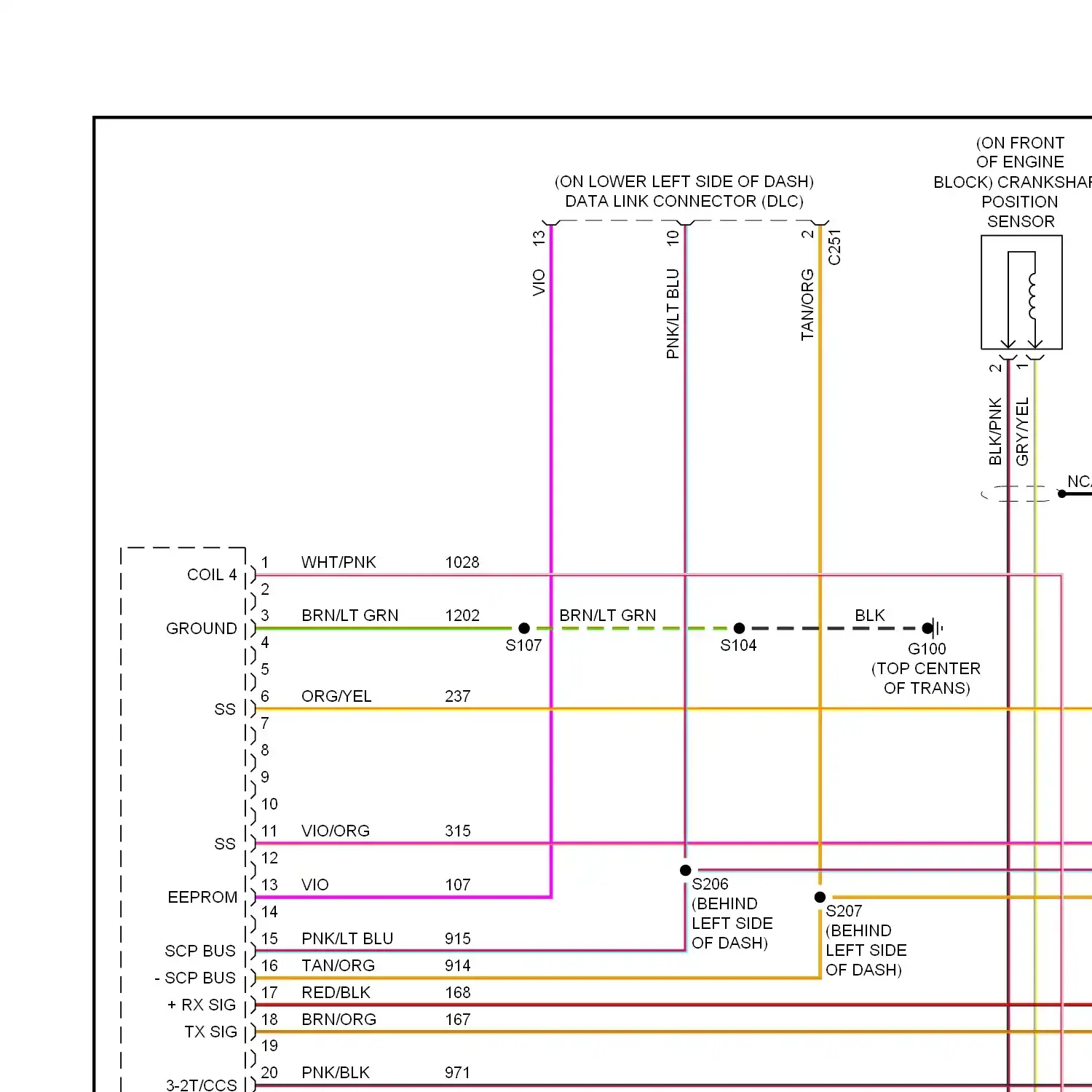Select the POSITION SENSOR text
The width and height of the screenshot is (1092, 1092).
click(1020, 211)
